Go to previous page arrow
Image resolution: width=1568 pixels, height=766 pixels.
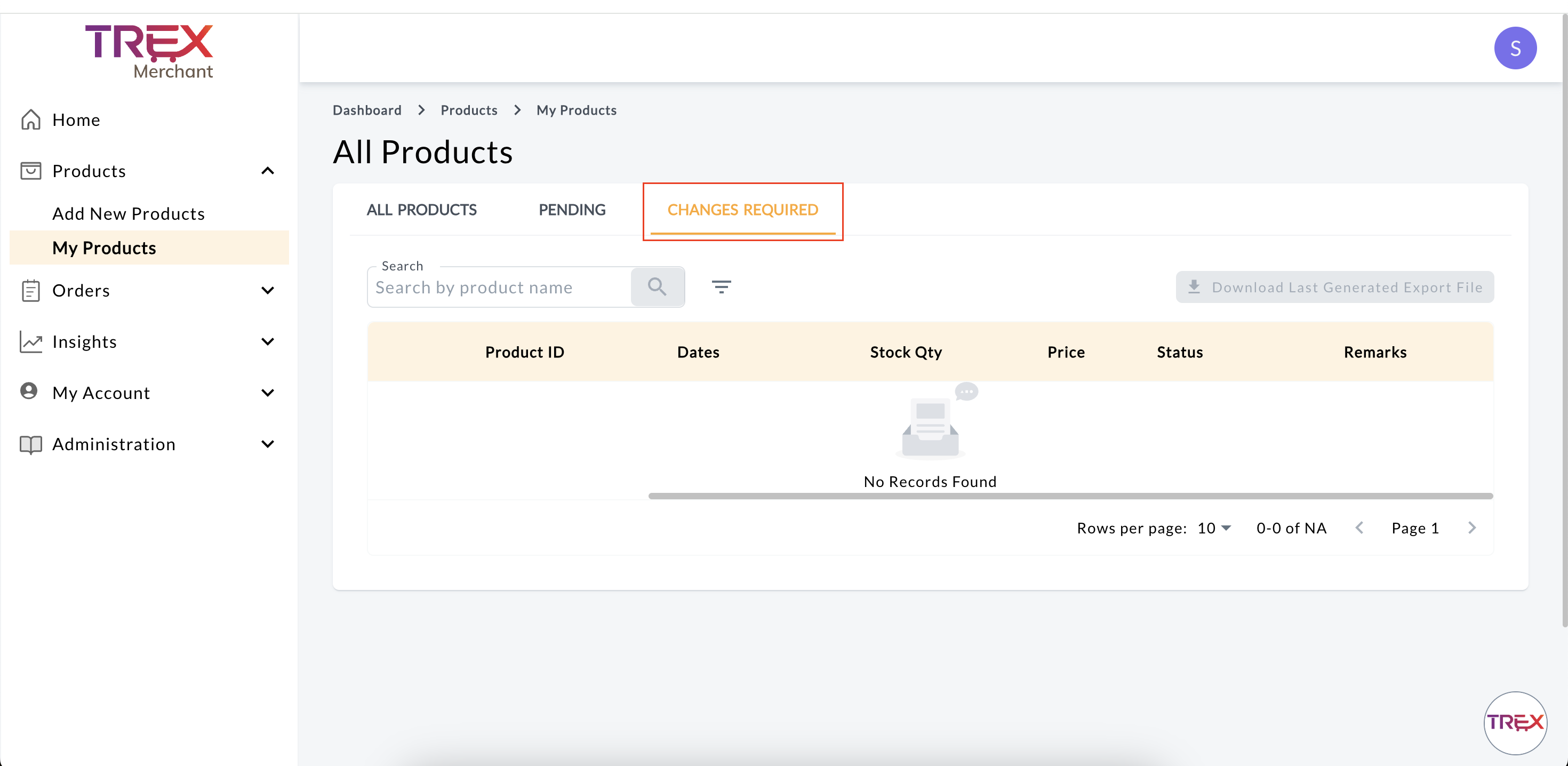pos(1359,528)
